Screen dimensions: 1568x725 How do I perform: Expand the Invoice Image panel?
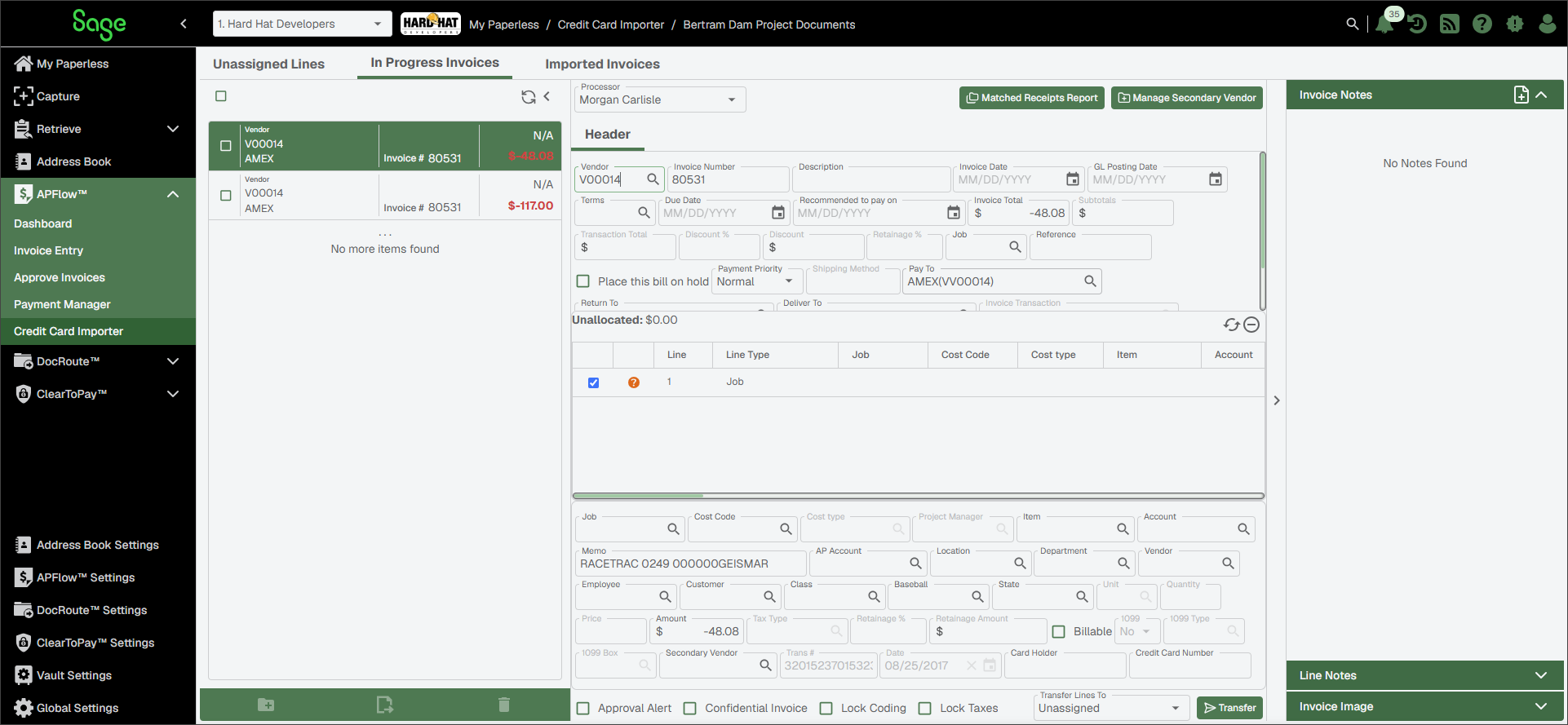1541,706
